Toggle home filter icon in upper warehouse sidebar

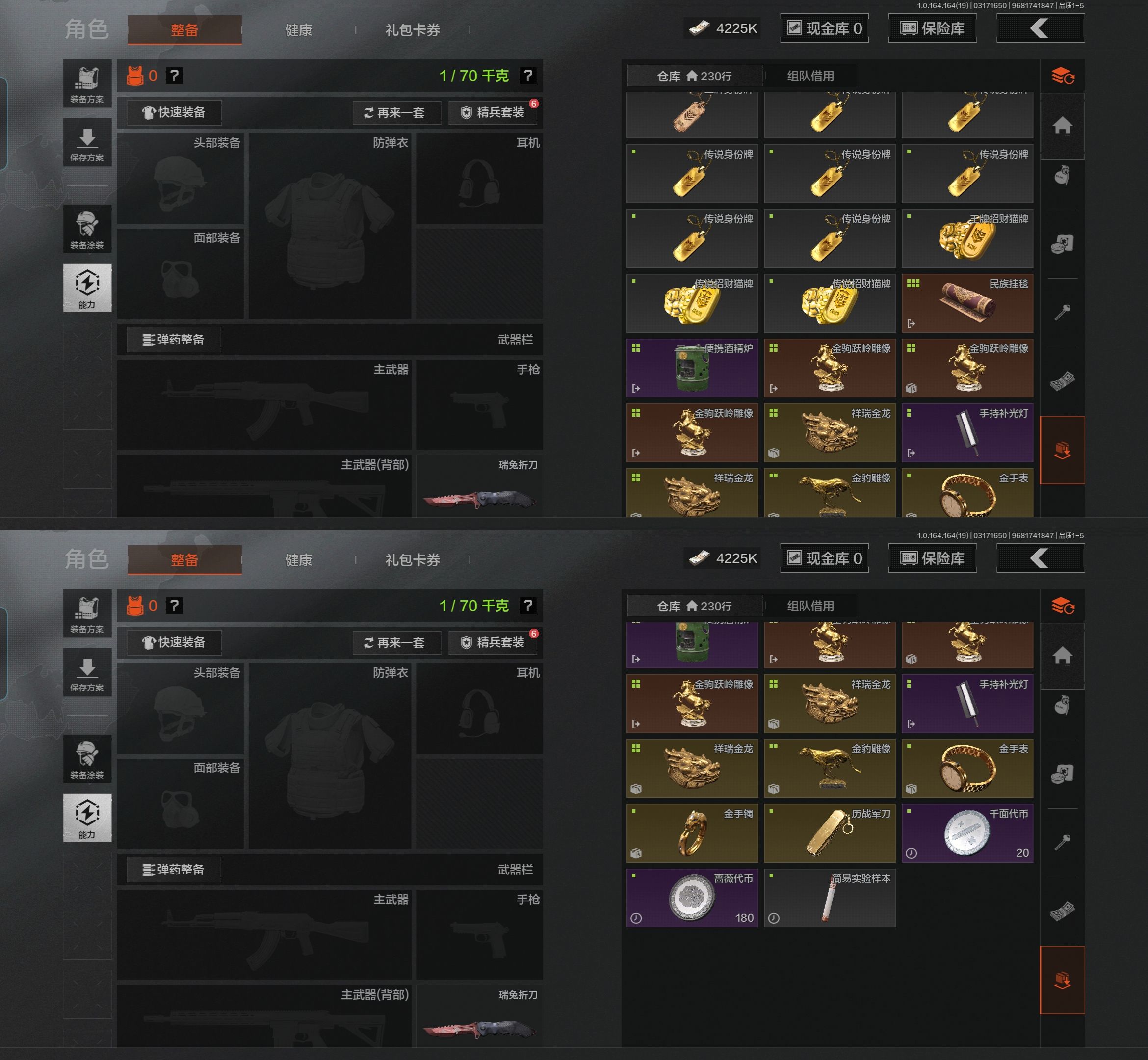tap(1062, 126)
